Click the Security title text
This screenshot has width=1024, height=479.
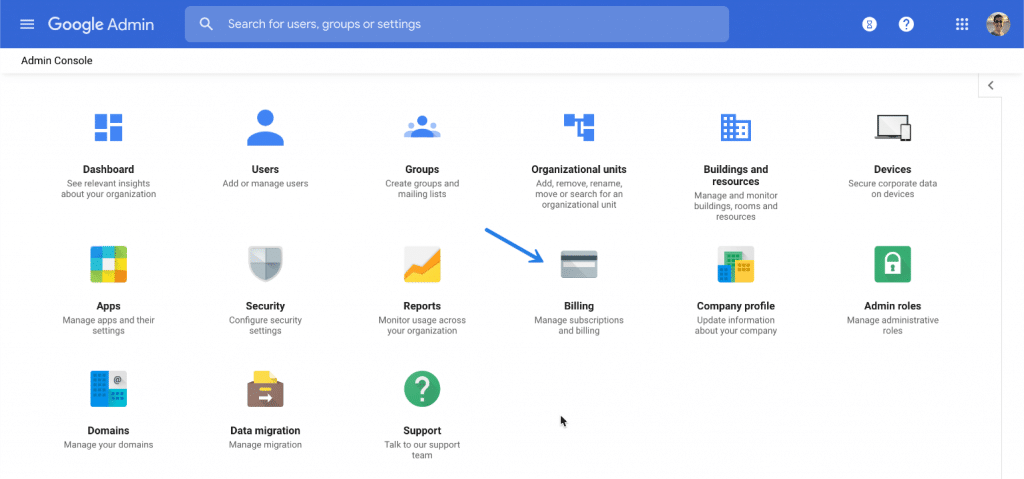pos(265,306)
